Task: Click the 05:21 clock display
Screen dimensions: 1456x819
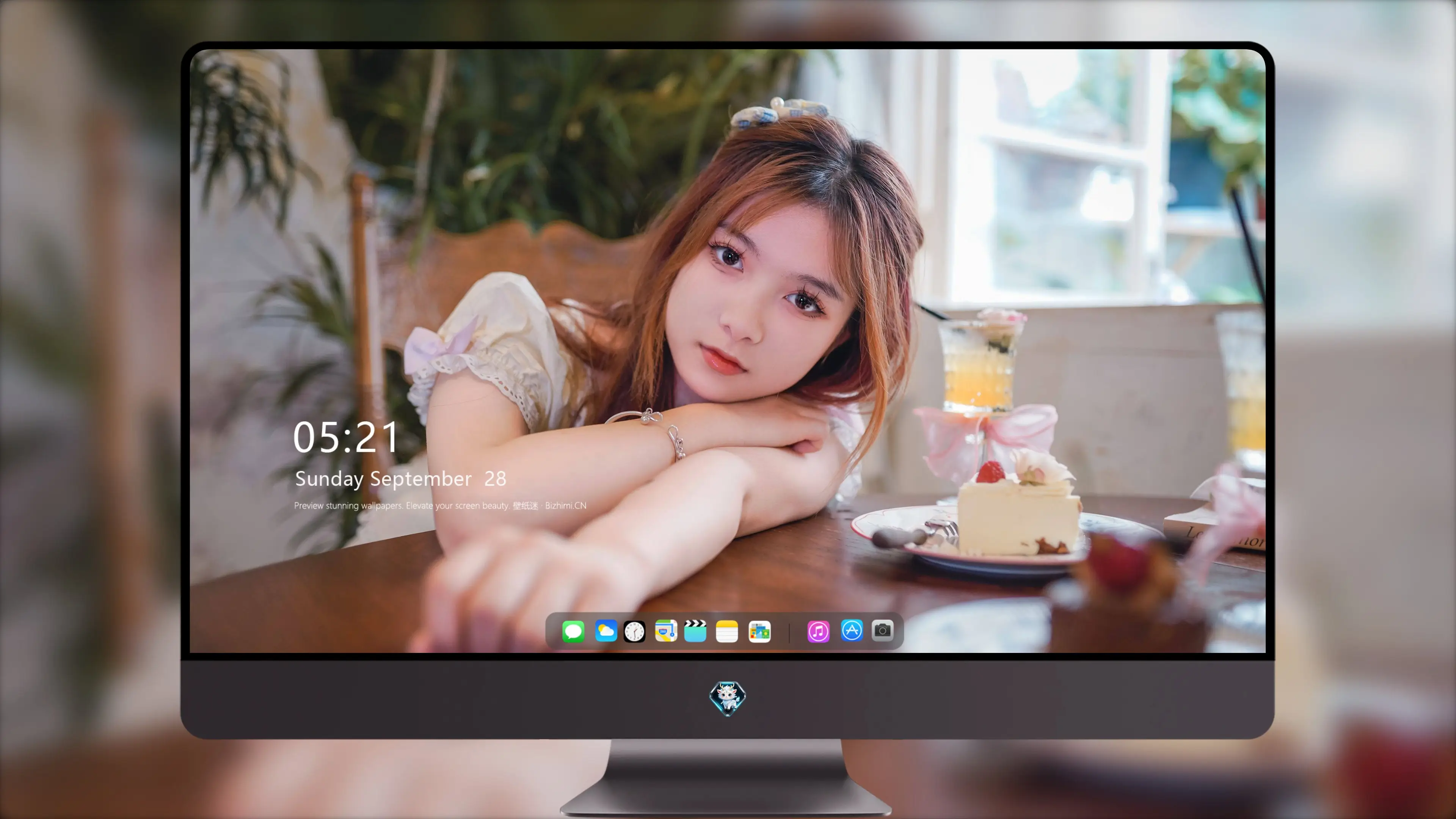Action: point(345,438)
